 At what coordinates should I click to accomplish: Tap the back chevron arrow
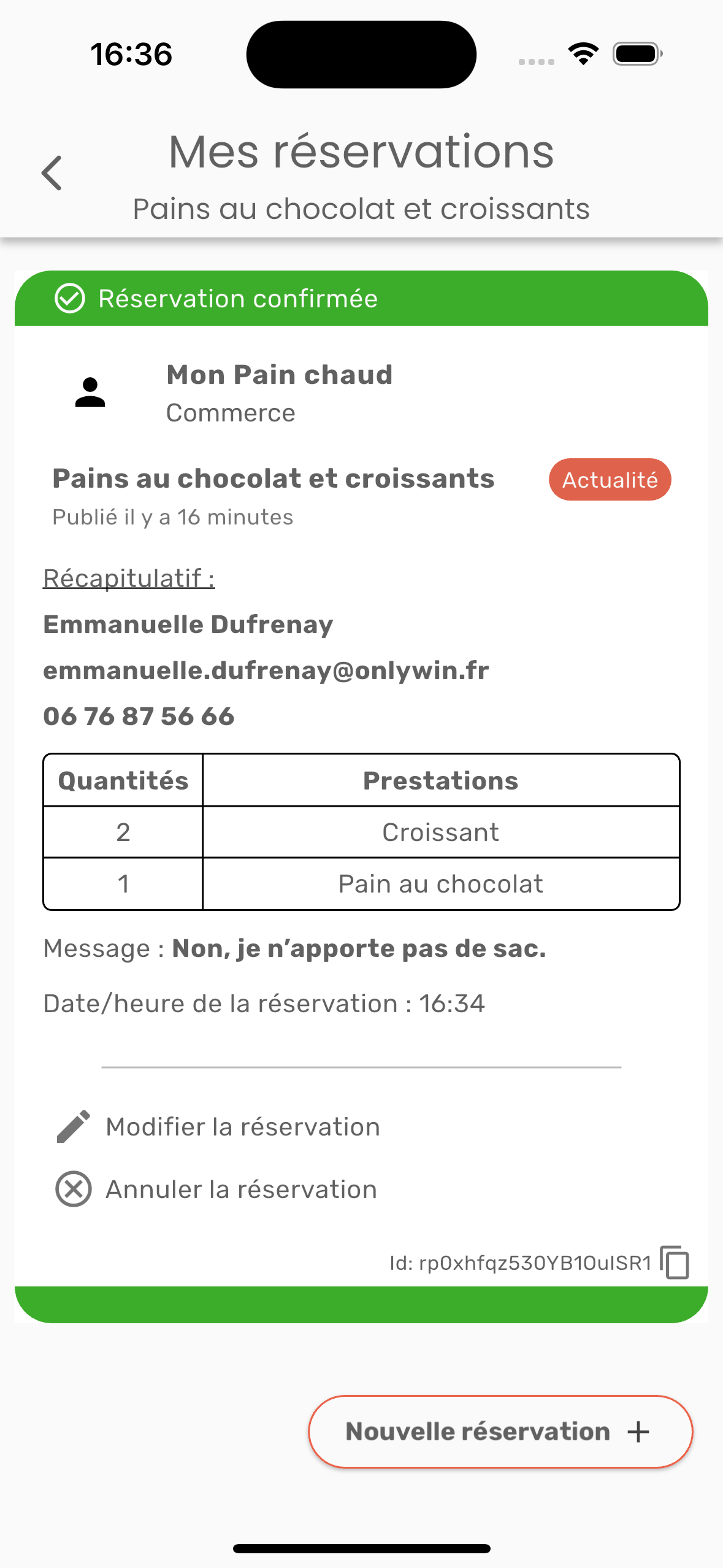(x=52, y=173)
